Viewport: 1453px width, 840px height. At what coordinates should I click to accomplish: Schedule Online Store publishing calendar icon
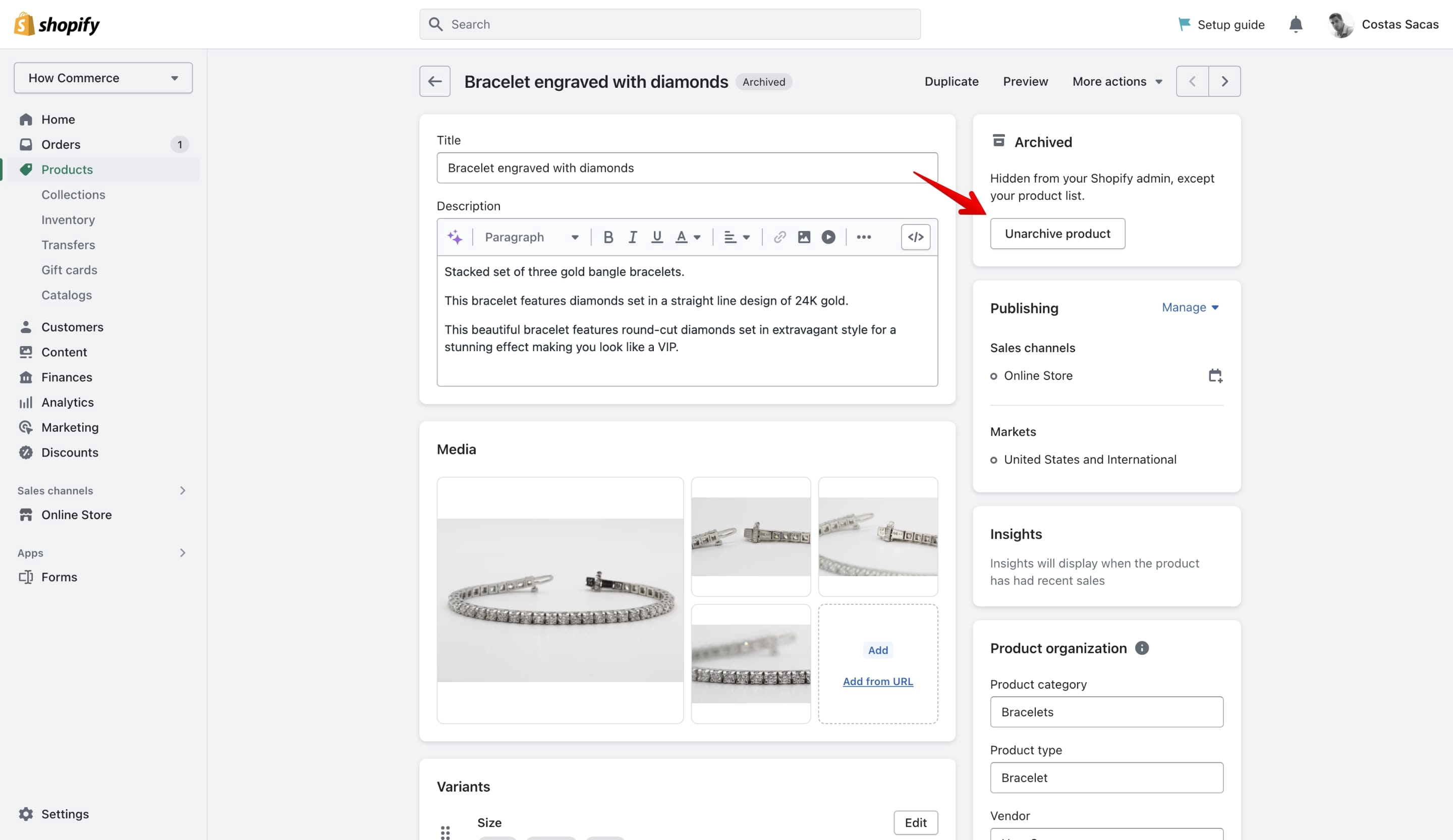click(x=1215, y=376)
